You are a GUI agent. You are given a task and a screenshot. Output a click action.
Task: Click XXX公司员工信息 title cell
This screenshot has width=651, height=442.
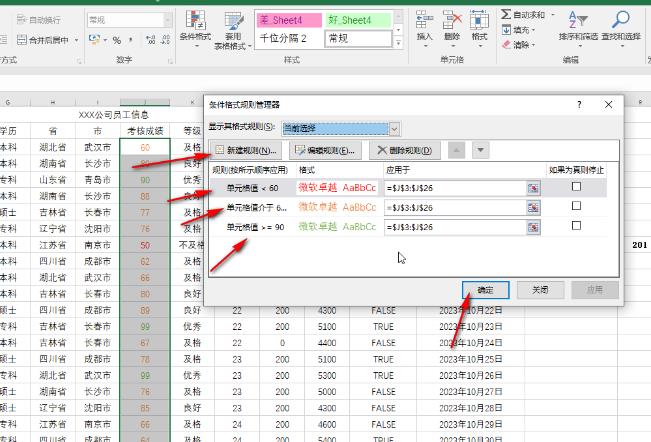point(113,115)
